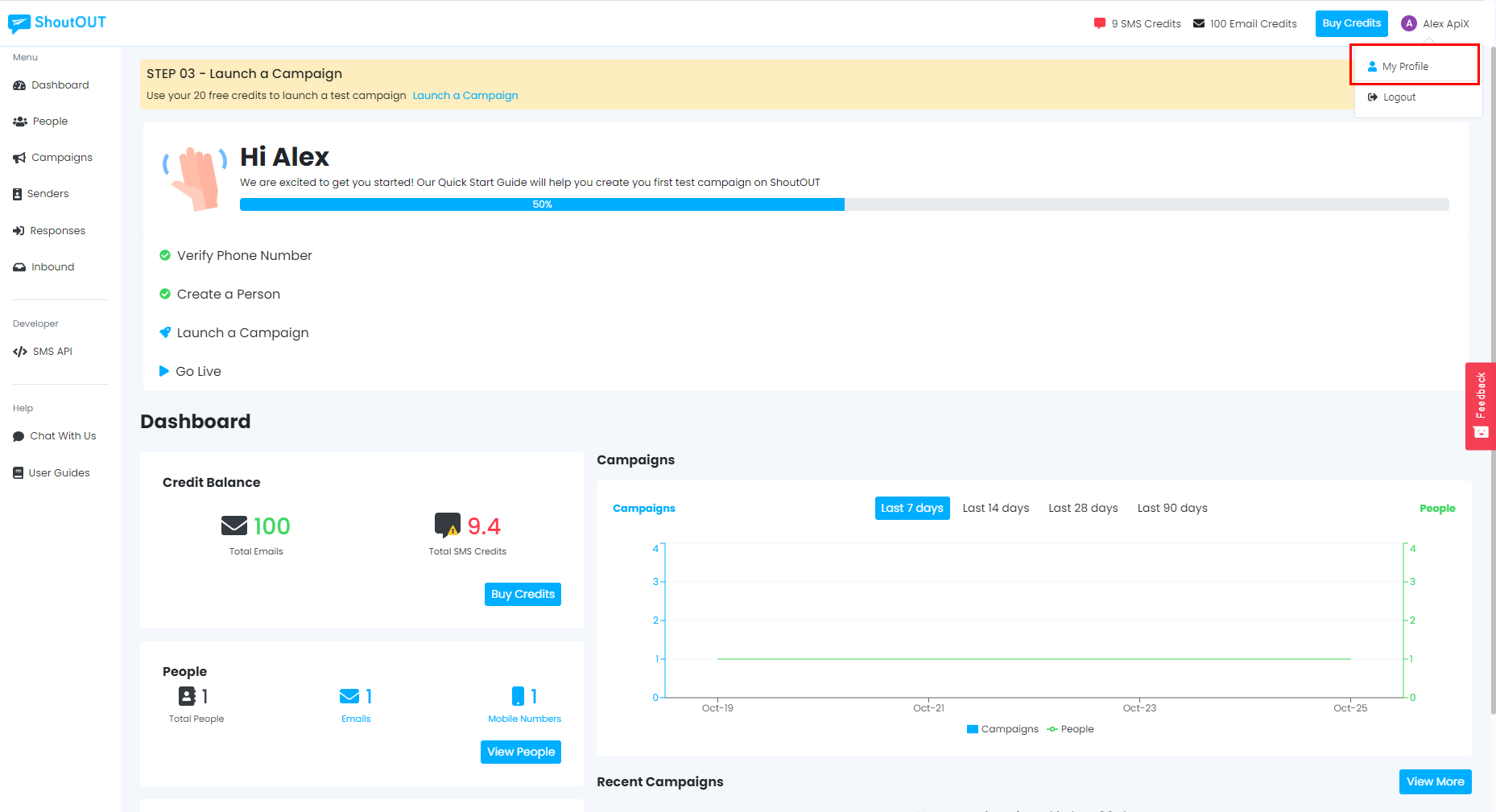Click the Go Live step
Image resolution: width=1496 pixels, height=812 pixels.
coord(198,371)
